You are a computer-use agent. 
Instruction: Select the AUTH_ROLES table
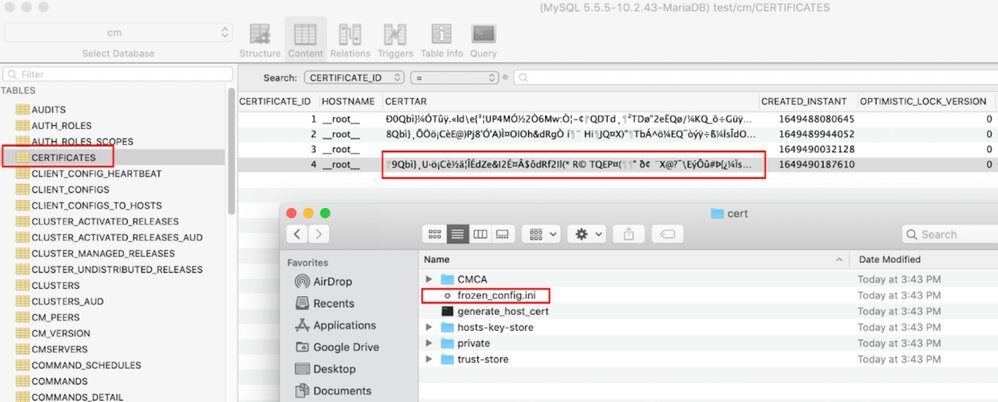[x=61, y=125]
